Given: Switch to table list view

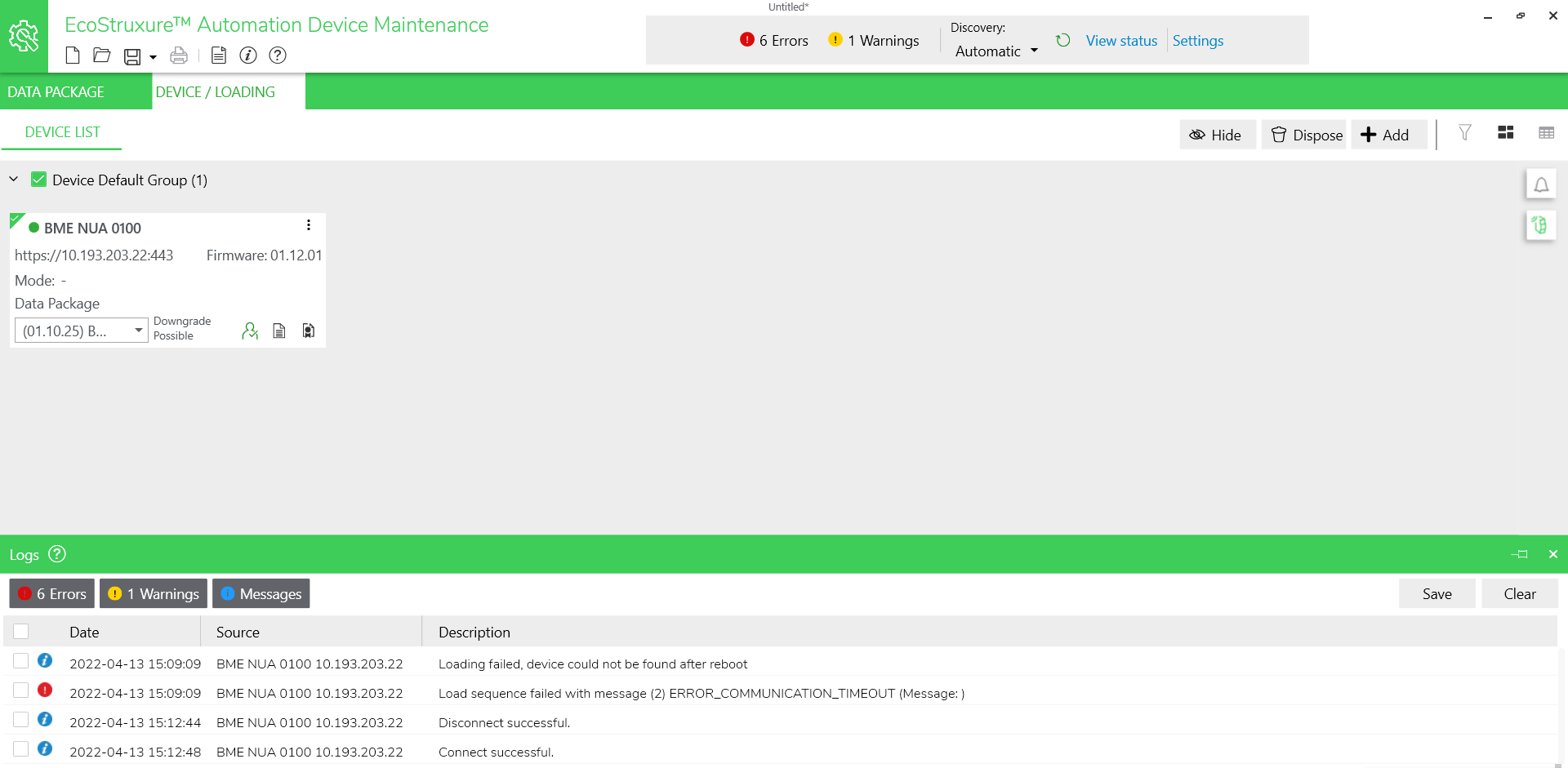Looking at the screenshot, I should [x=1546, y=133].
